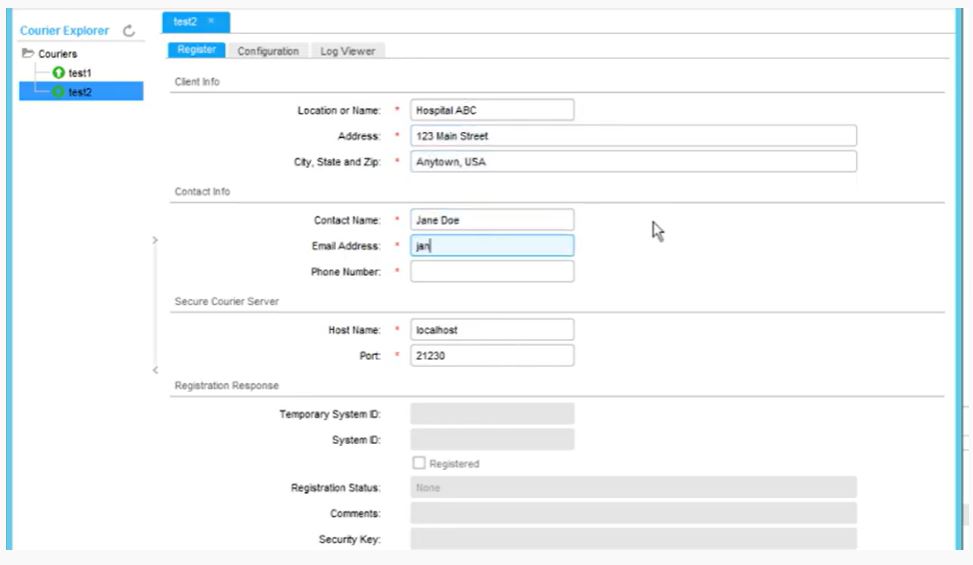Select test1 in the courier tree
This screenshot has height=565, width=973.
pos(79,73)
